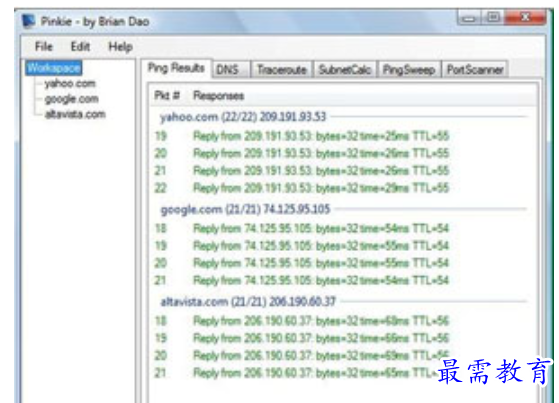
Task: Click the Responses column header
Action: [219, 96]
